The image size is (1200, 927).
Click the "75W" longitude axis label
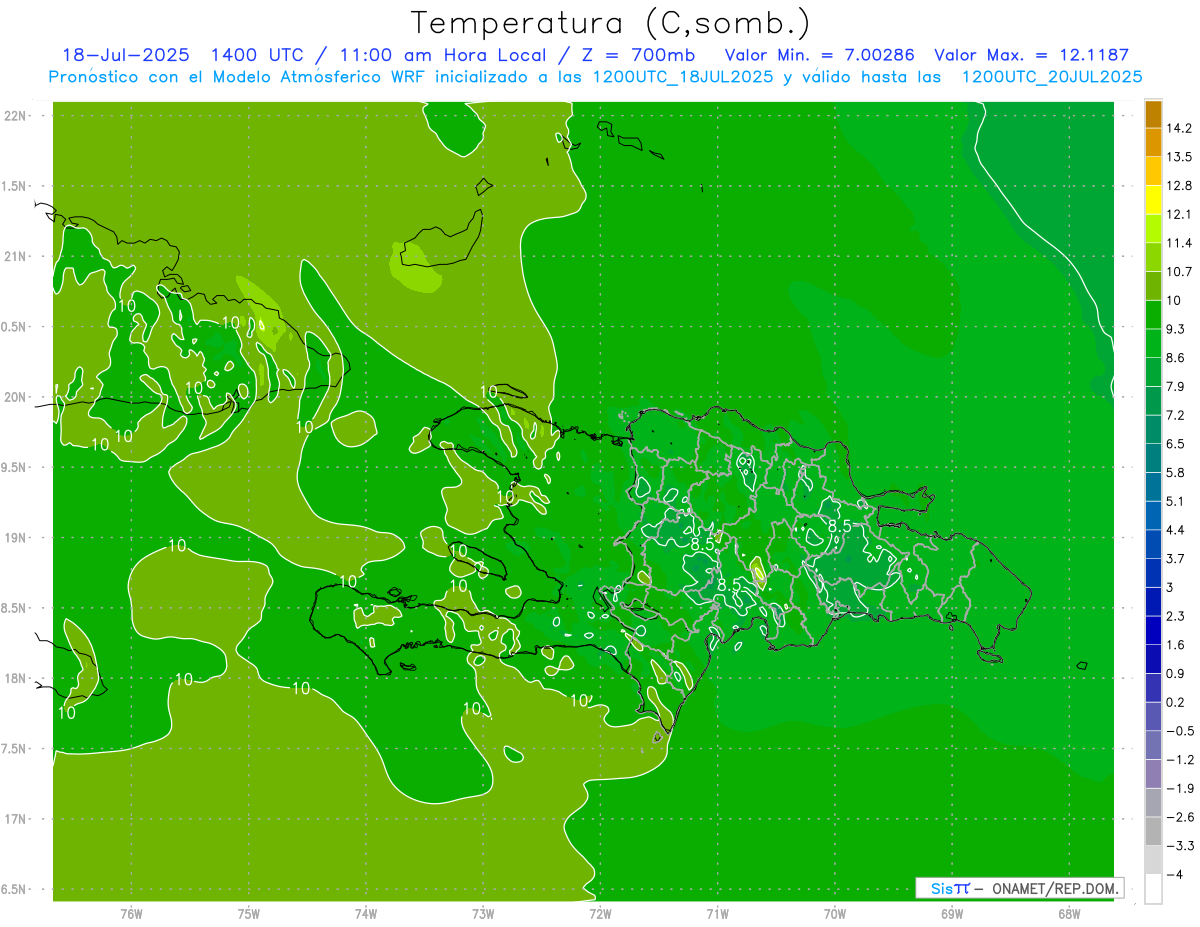[248, 913]
